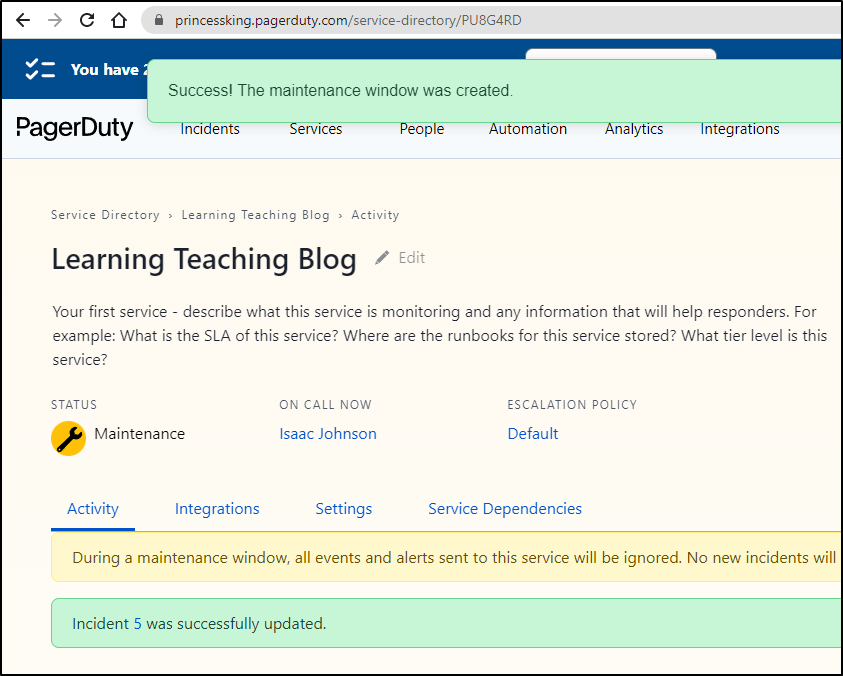Open the Integrations navigation menu
This screenshot has width=843, height=676.
coord(740,129)
